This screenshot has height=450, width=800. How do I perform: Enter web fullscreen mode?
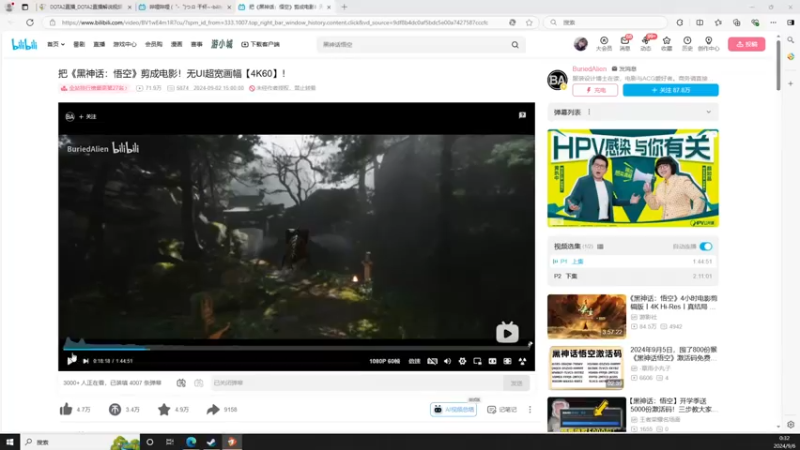click(x=507, y=361)
